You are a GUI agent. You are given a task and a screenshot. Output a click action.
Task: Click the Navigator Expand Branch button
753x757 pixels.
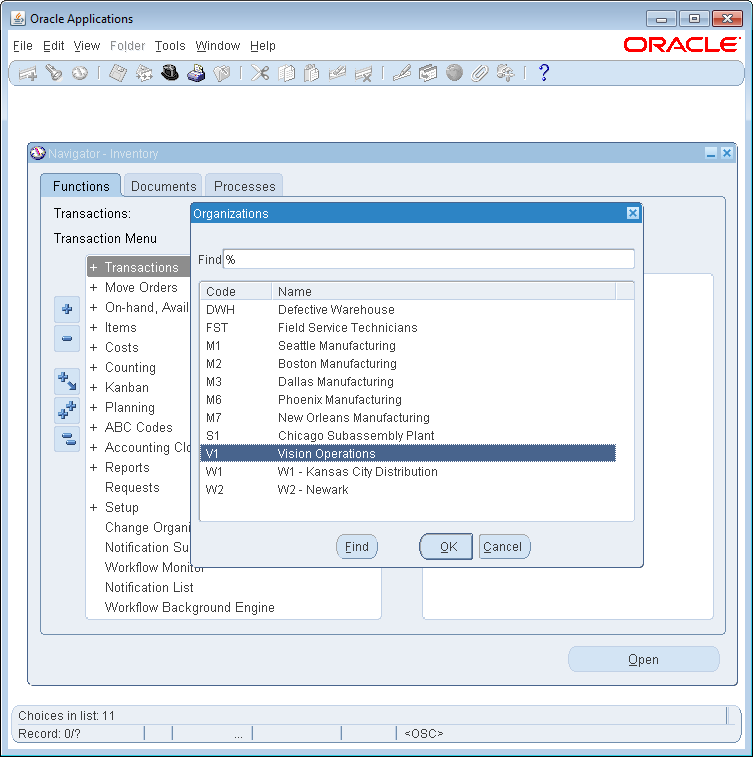(x=67, y=381)
